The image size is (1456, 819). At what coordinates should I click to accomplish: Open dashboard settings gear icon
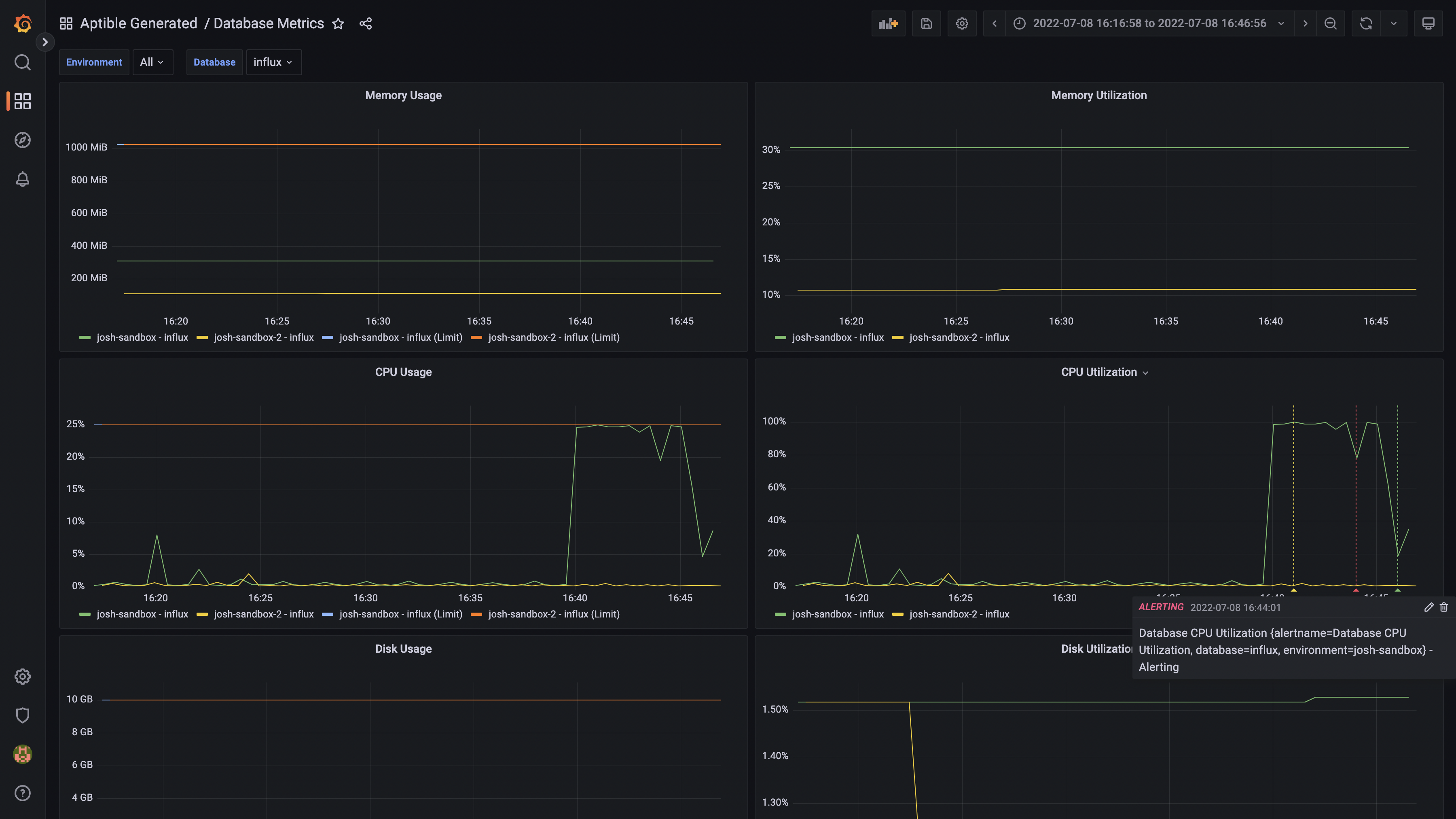click(x=961, y=23)
